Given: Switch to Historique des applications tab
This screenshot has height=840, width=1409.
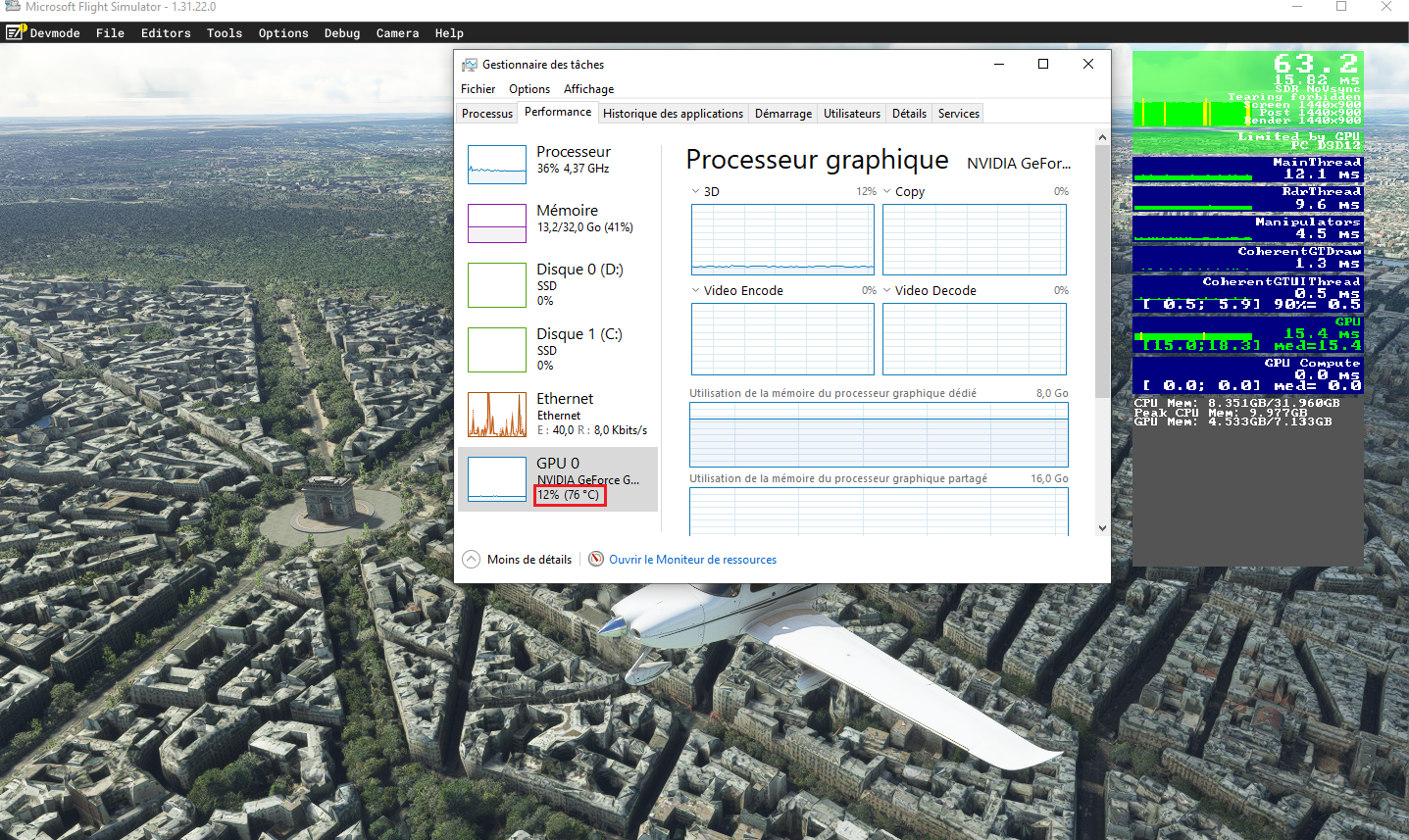Looking at the screenshot, I should (x=673, y=114).
